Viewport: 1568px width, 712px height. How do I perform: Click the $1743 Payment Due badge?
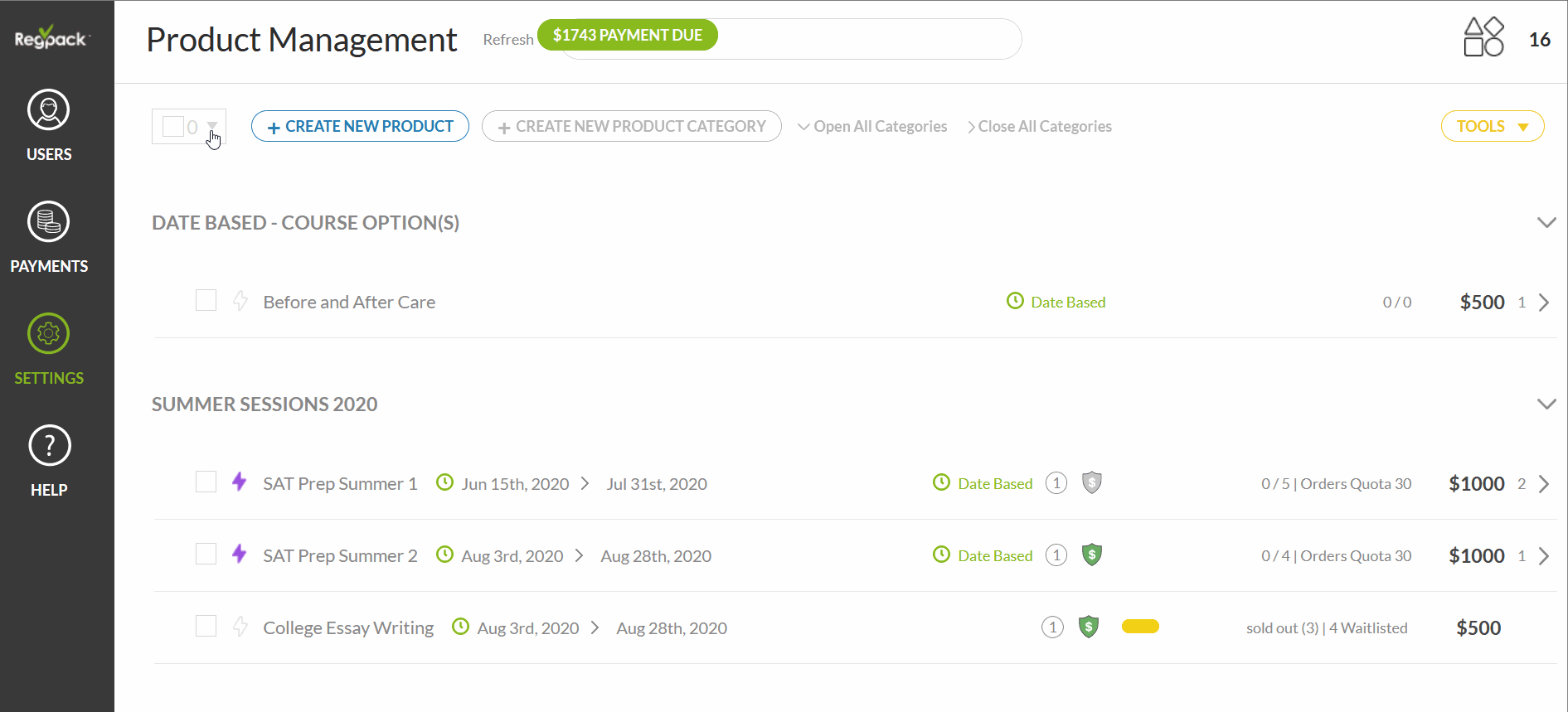tap(627, 35)
